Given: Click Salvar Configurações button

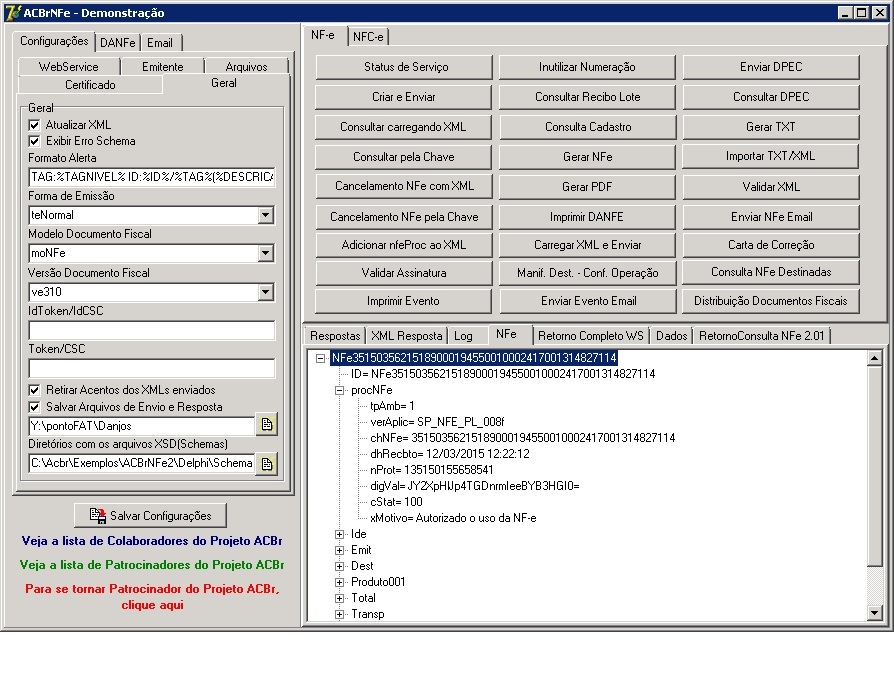Looking at the screenshot, I should 151,516.
